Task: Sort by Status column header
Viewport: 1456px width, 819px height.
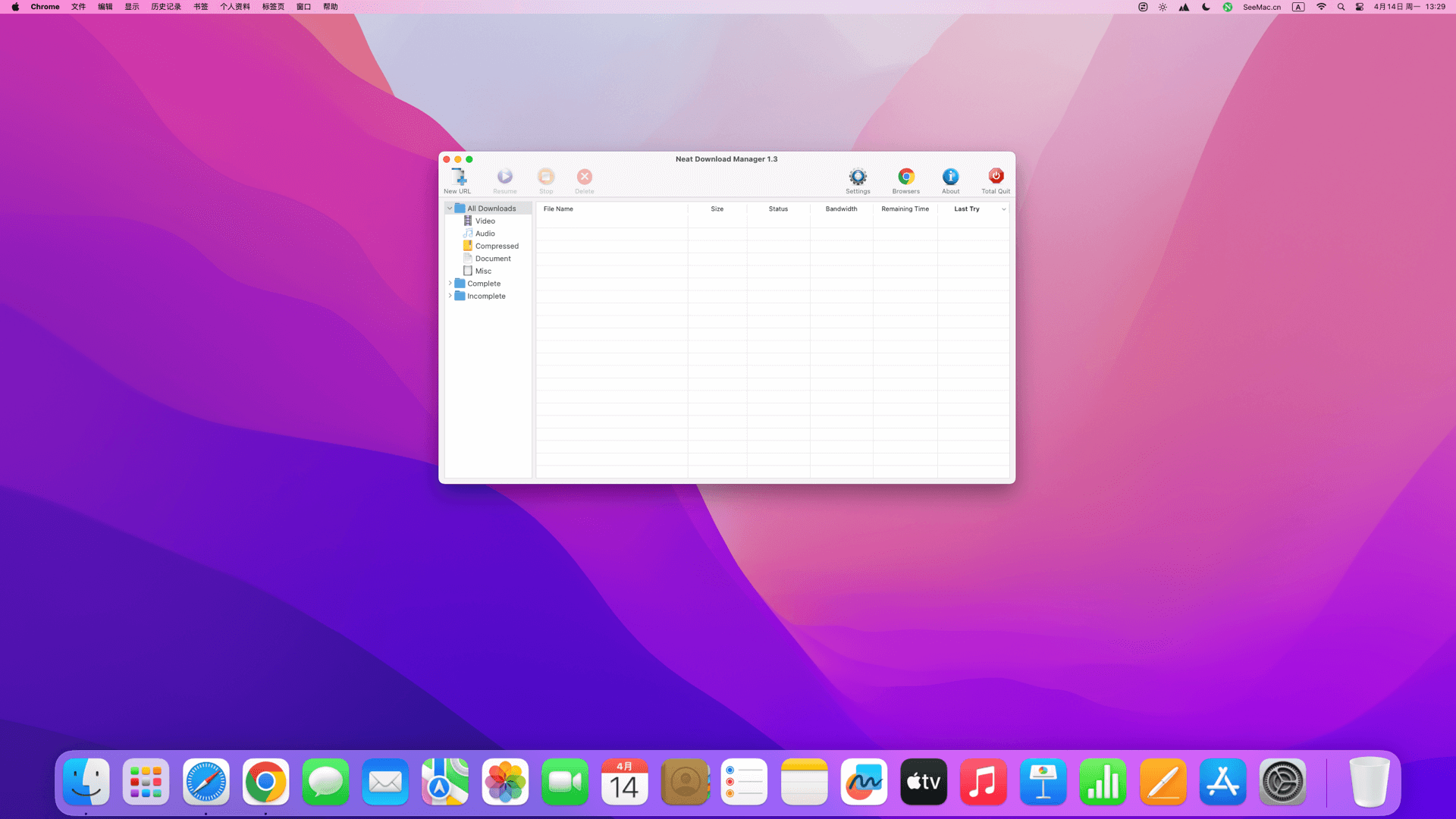Action: 778,209
